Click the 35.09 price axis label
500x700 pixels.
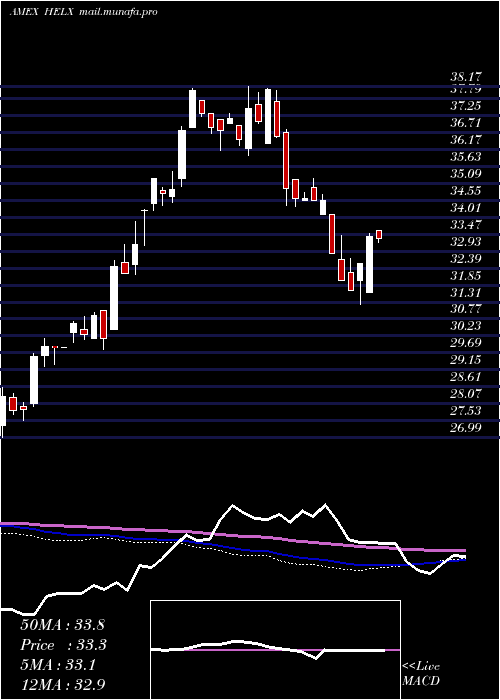(x=466, y=174)
